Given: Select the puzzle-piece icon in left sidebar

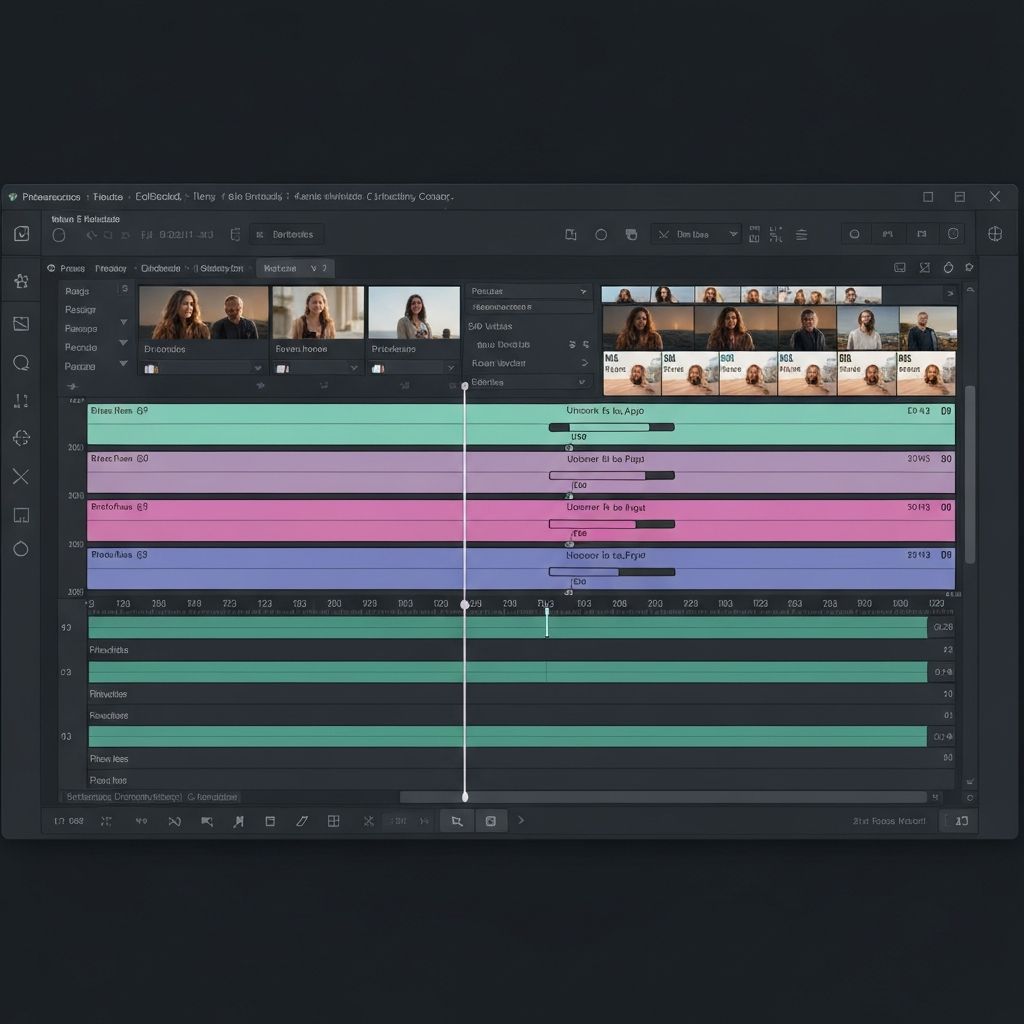Looking at the screenshot, I should click(21, 281).
